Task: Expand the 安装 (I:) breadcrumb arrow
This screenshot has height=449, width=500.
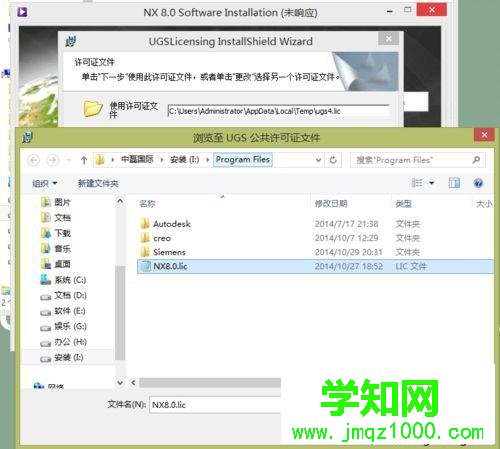Action: click(x=208, y=160)
